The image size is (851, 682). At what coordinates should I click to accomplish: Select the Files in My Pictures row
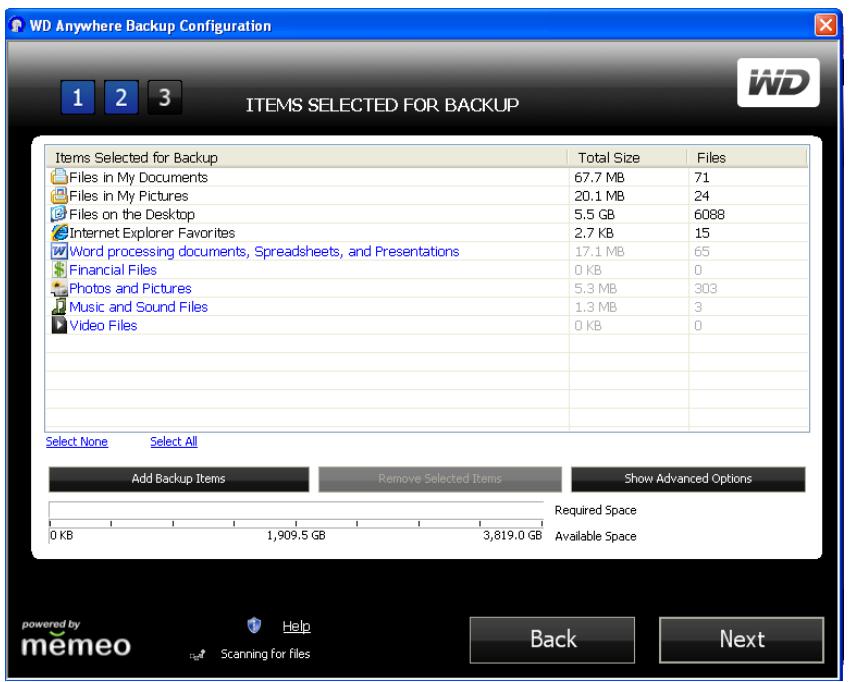[x=427, y=195]
